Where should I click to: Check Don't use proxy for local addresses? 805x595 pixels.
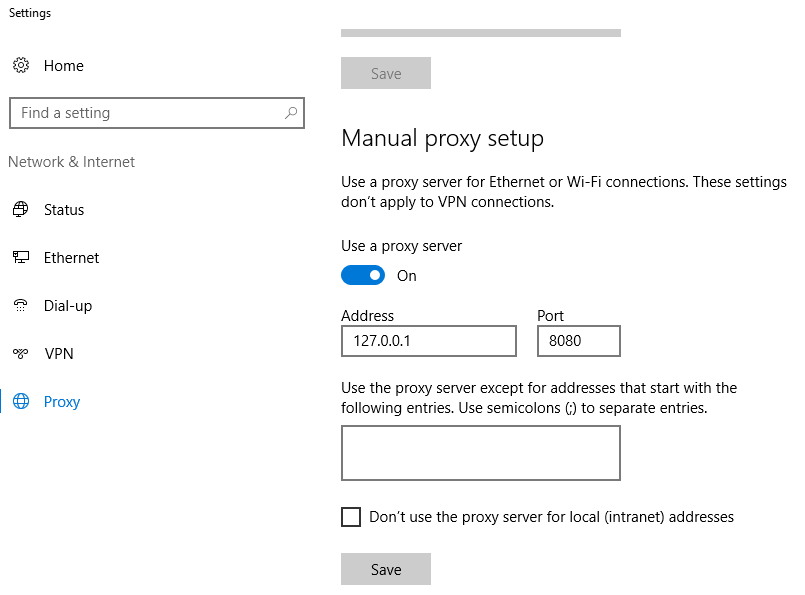(351, 517)
